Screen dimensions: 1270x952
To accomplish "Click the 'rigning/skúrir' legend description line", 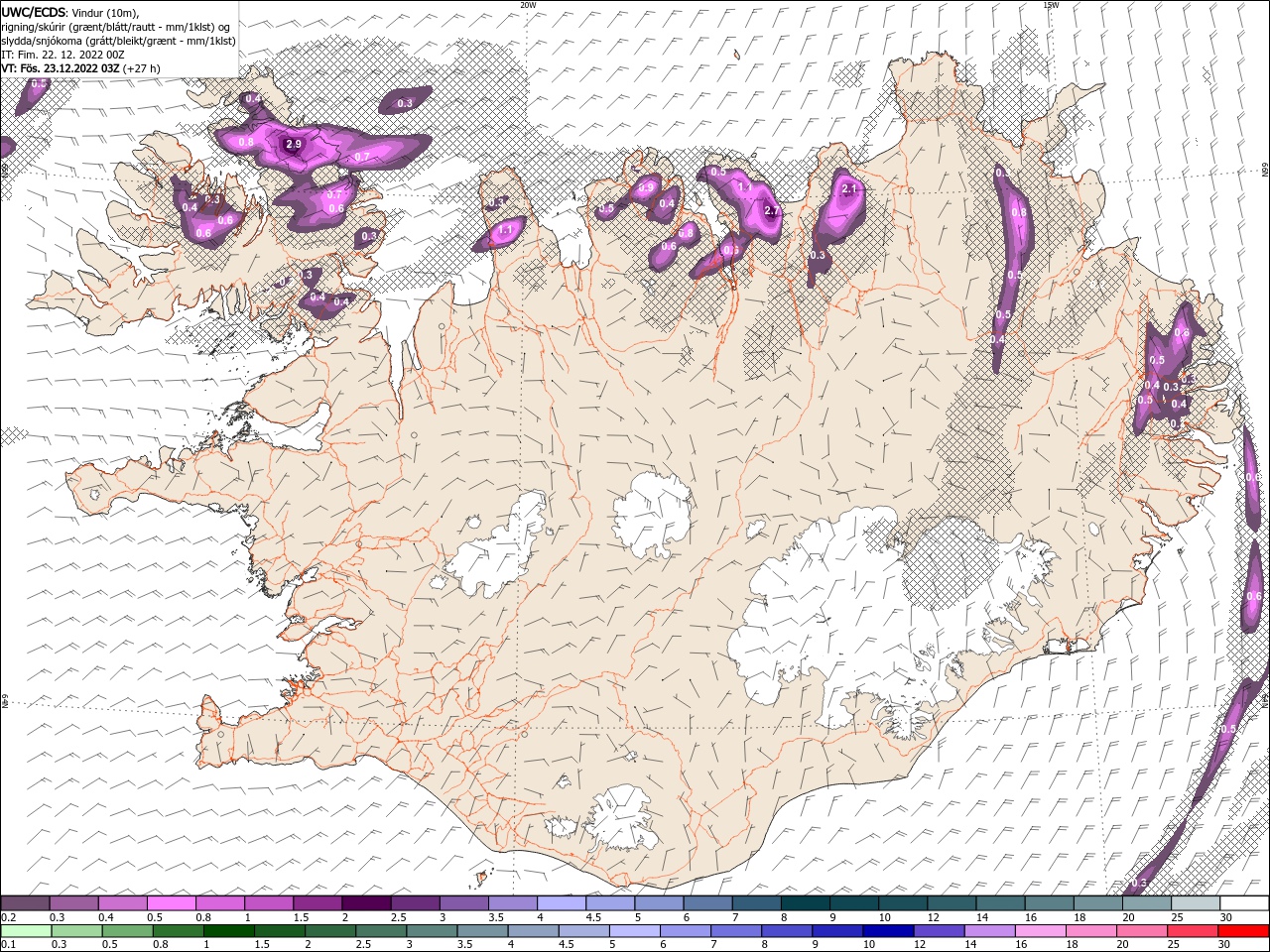I will 116,26.
